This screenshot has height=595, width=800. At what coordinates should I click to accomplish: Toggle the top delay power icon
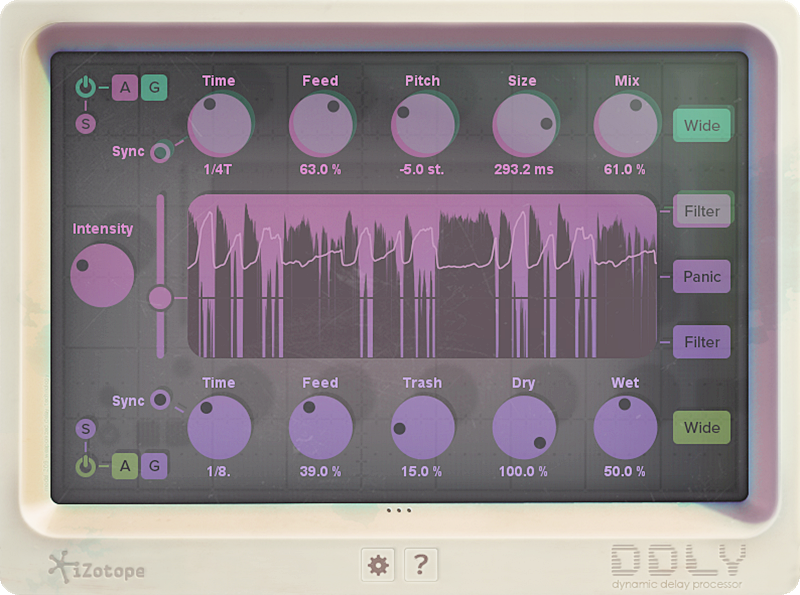(86, 87)
